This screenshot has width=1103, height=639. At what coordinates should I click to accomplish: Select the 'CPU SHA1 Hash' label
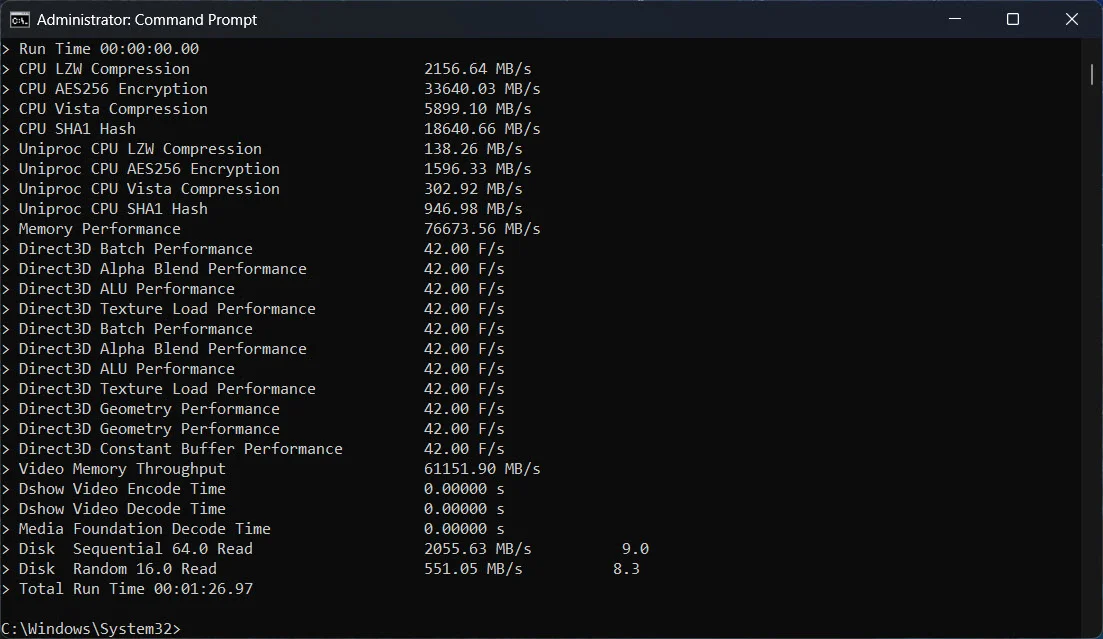pyautogui.click(x=77, y=129)
